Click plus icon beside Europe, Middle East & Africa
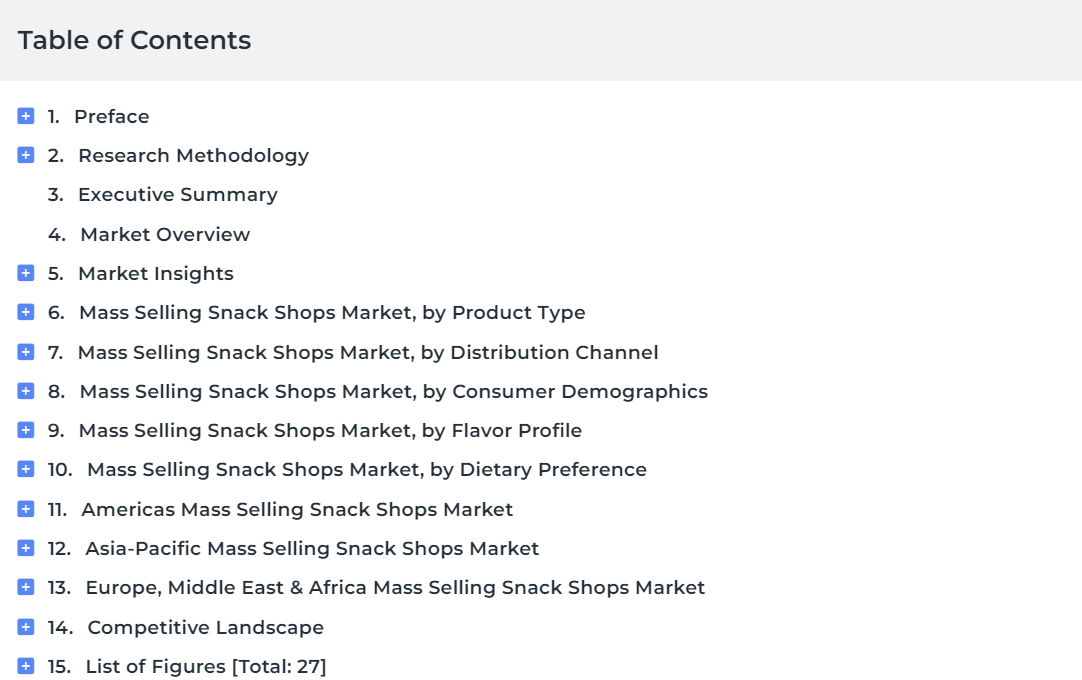1082x680 pixels. point(26,587)
